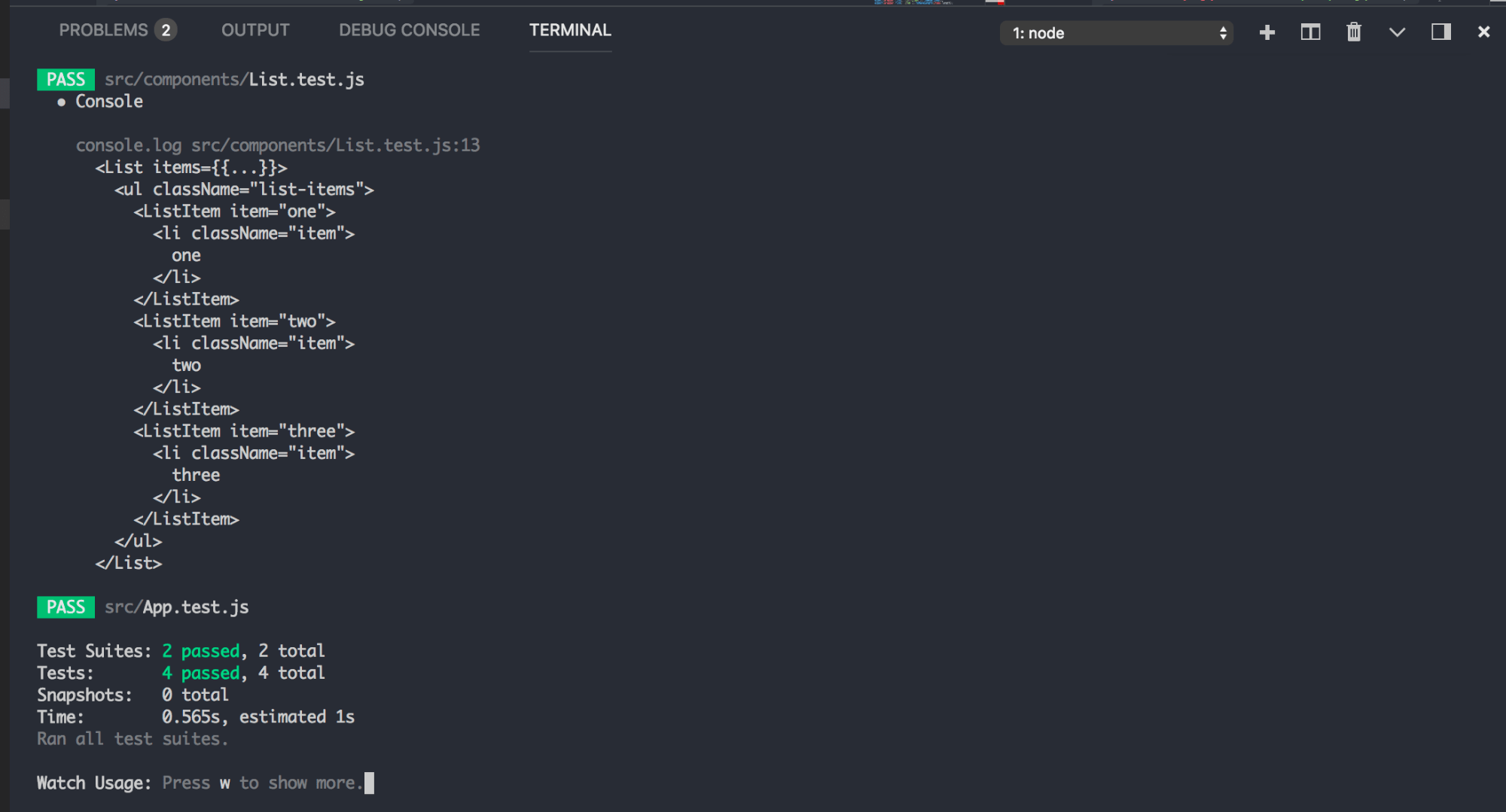Click the terminal cursor after 'show more.'
1506x812 pixels.
click(369, 783)
